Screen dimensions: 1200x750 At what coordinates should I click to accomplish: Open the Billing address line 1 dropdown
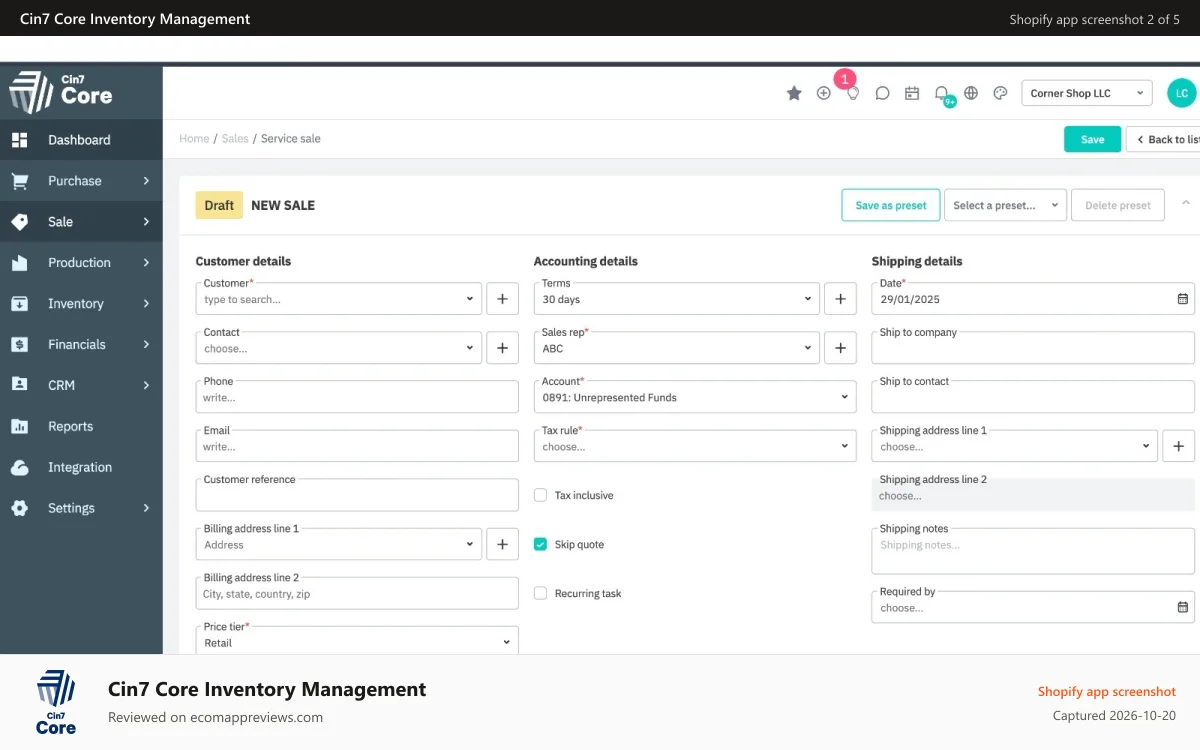click(x=338, y=544)
